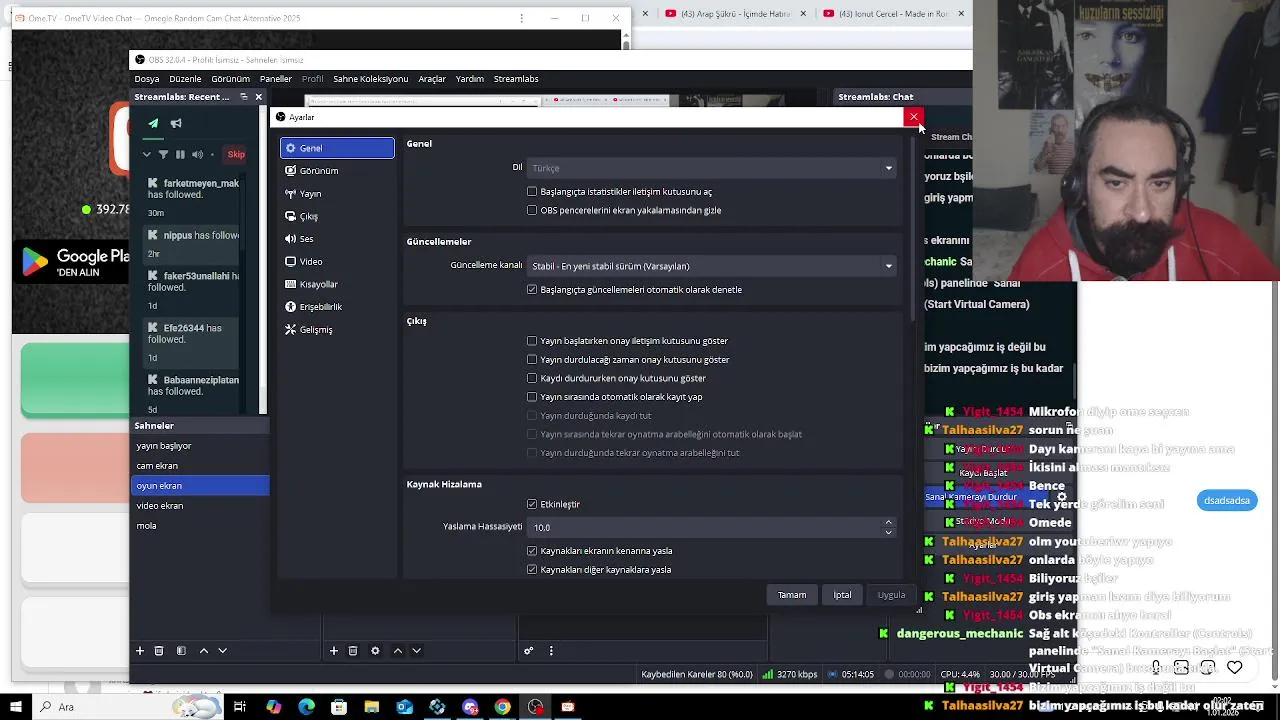Open the Dil language dropdown
The image size is (1280, 720).
[x=712, y=168]
